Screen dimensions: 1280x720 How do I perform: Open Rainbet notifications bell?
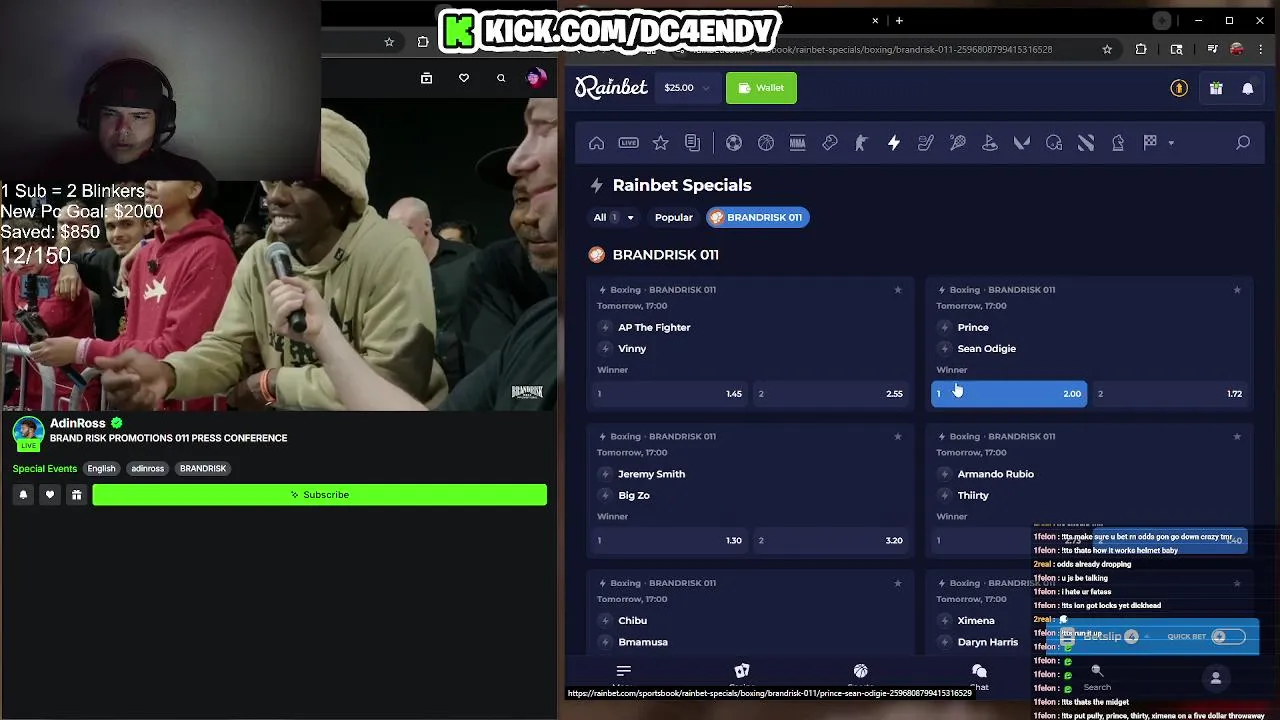click(x=1248, y=88)
